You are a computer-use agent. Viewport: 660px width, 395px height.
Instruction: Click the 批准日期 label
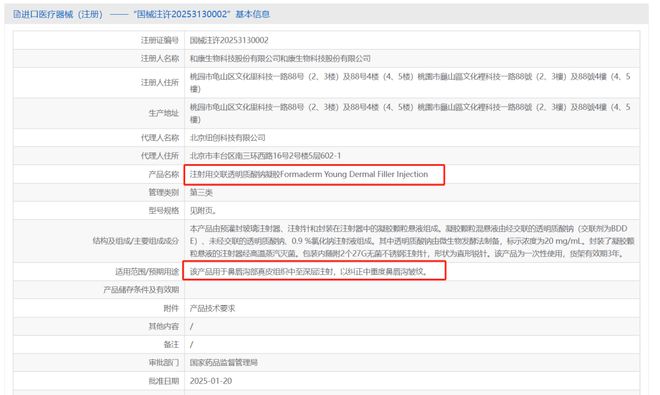pyautogui.click(x=164, y=381)
